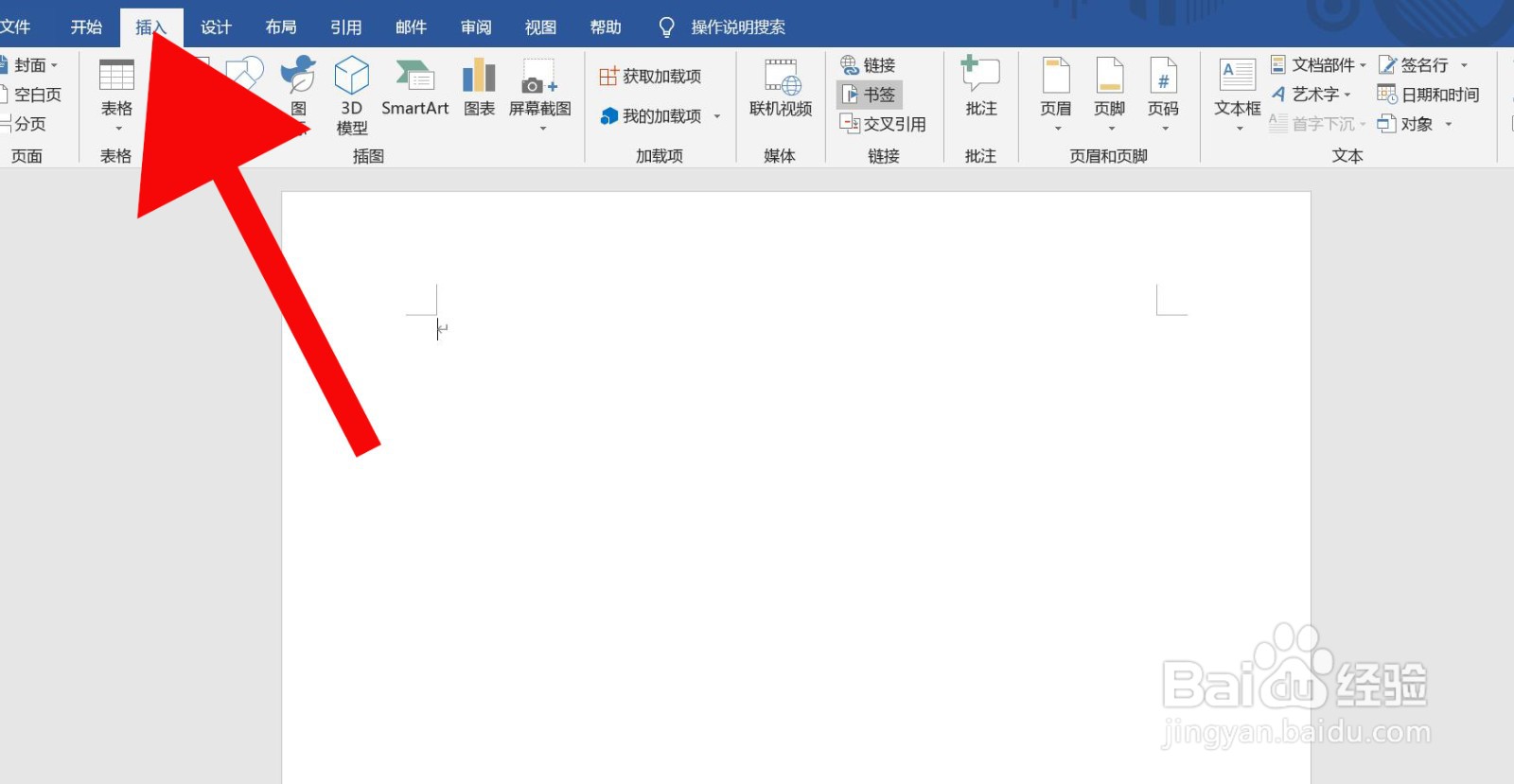Open 我的加载项 add-ins list
Screen dimensions: 1514x784
[651, 116]
